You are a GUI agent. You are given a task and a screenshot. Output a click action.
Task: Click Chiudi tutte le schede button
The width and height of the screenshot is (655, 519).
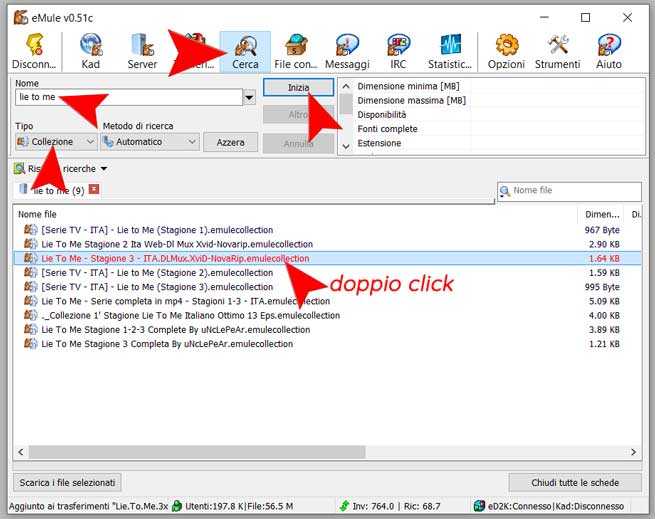[x=575, y=483]
